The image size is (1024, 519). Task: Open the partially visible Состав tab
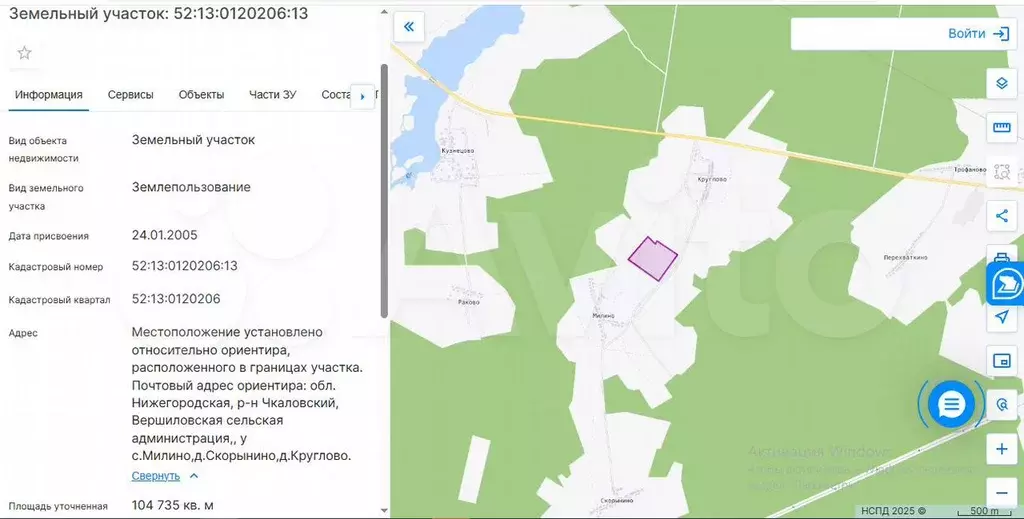pos(335,95)
